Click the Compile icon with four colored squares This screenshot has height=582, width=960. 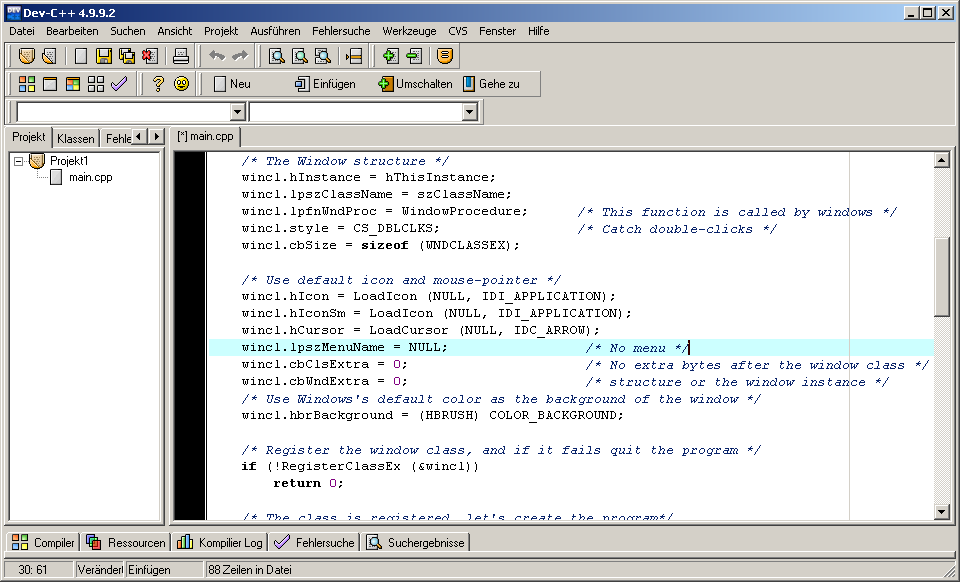27,84
